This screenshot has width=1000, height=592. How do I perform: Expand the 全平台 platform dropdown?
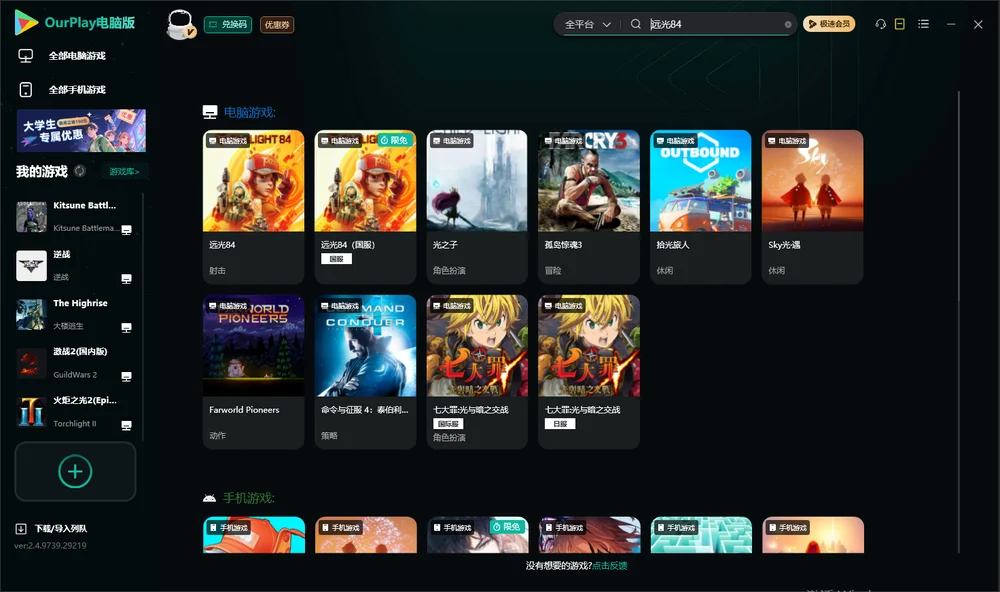click(587, 24)
